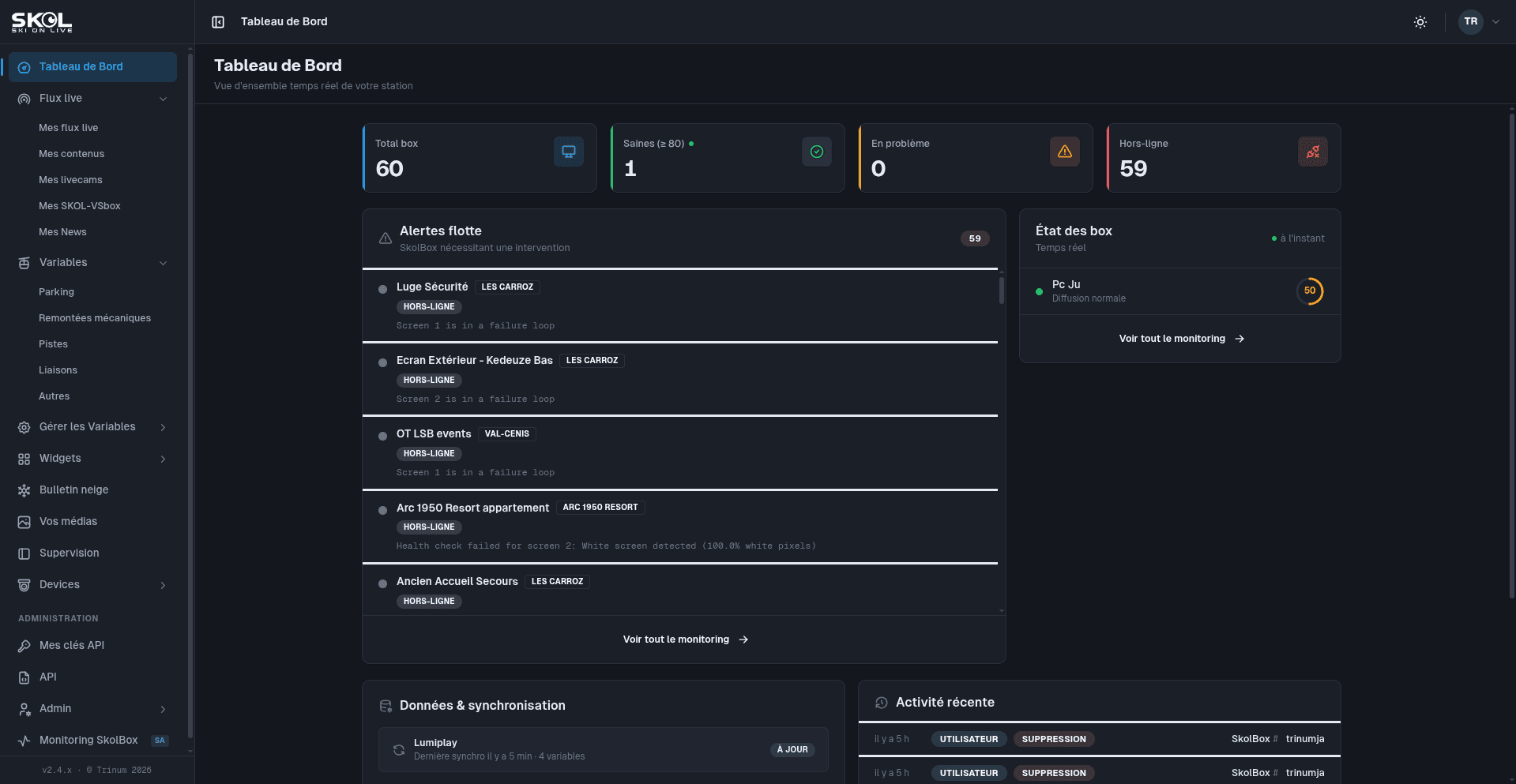Open the Bulletin neige snowflake item
Viewport: 1516px width, 784px height.
(92, 490)
